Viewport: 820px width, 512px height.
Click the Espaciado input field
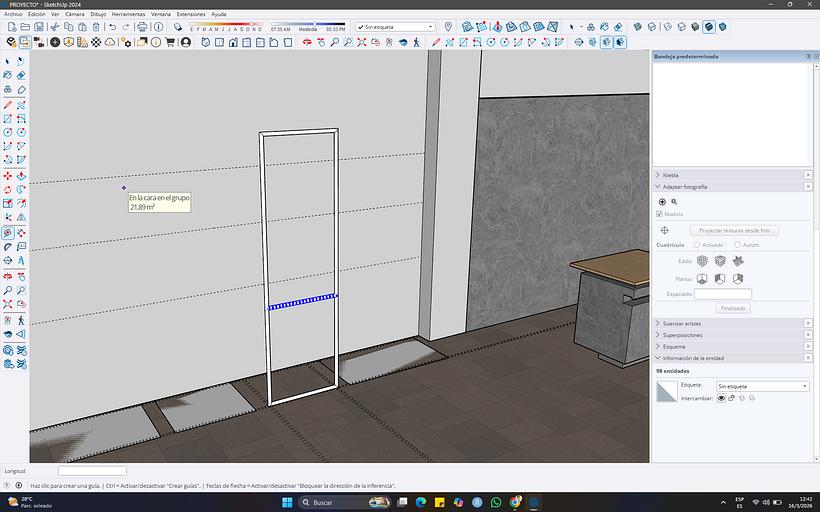723,294
